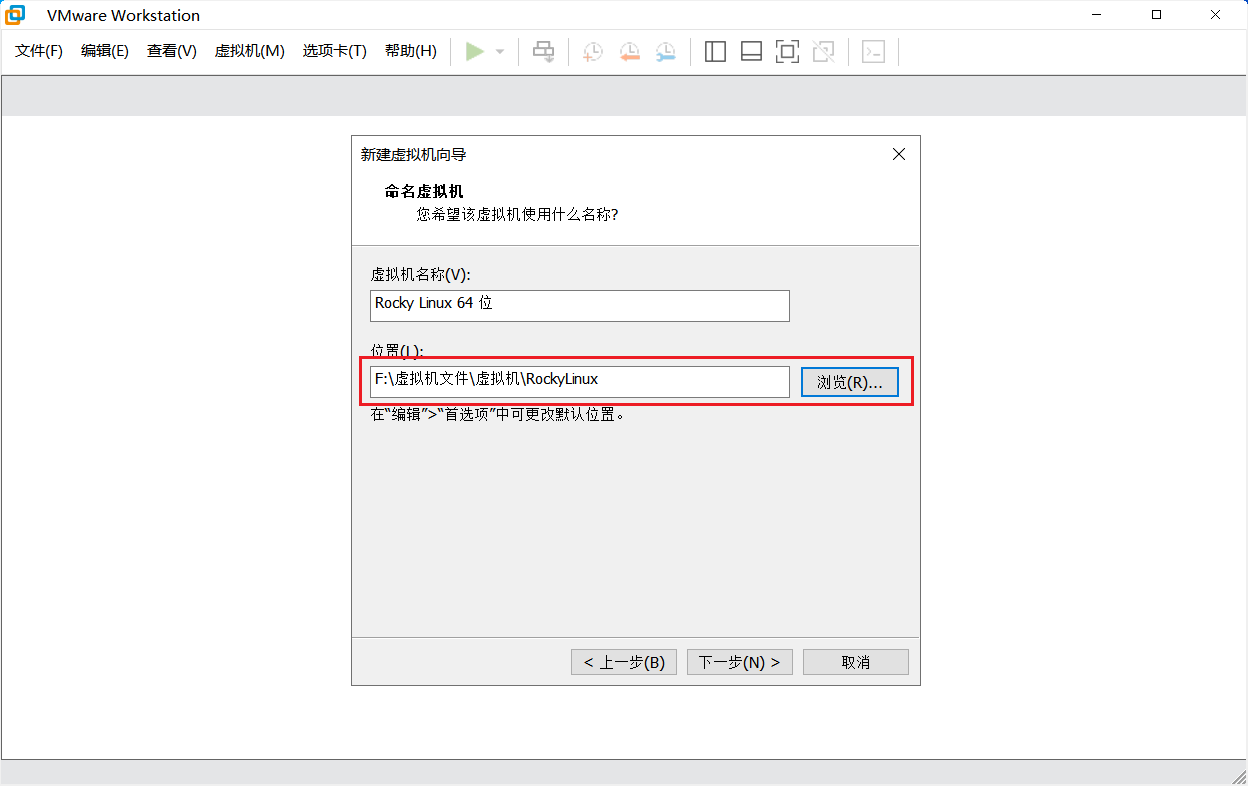The width and height of the screenshot is (1248, 786).
Task: Click 下一步(N) to continue the wizard
Action: pos(739,662)
